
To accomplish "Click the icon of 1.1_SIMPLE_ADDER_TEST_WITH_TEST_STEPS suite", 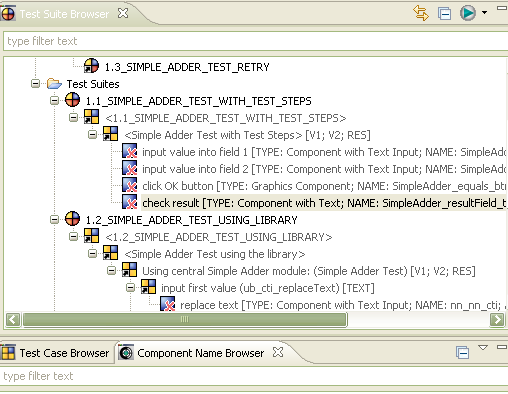I will pos(72,100).
